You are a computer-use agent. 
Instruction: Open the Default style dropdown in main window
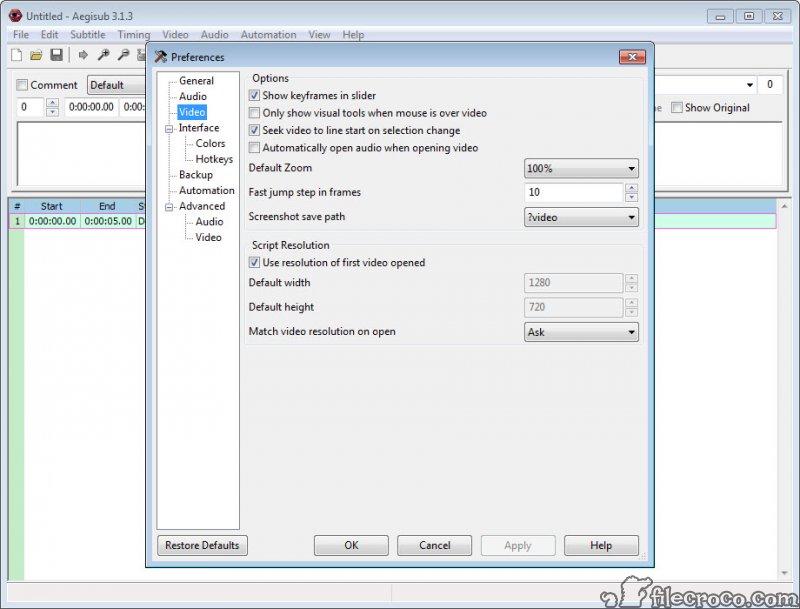(x=116, y=85)
